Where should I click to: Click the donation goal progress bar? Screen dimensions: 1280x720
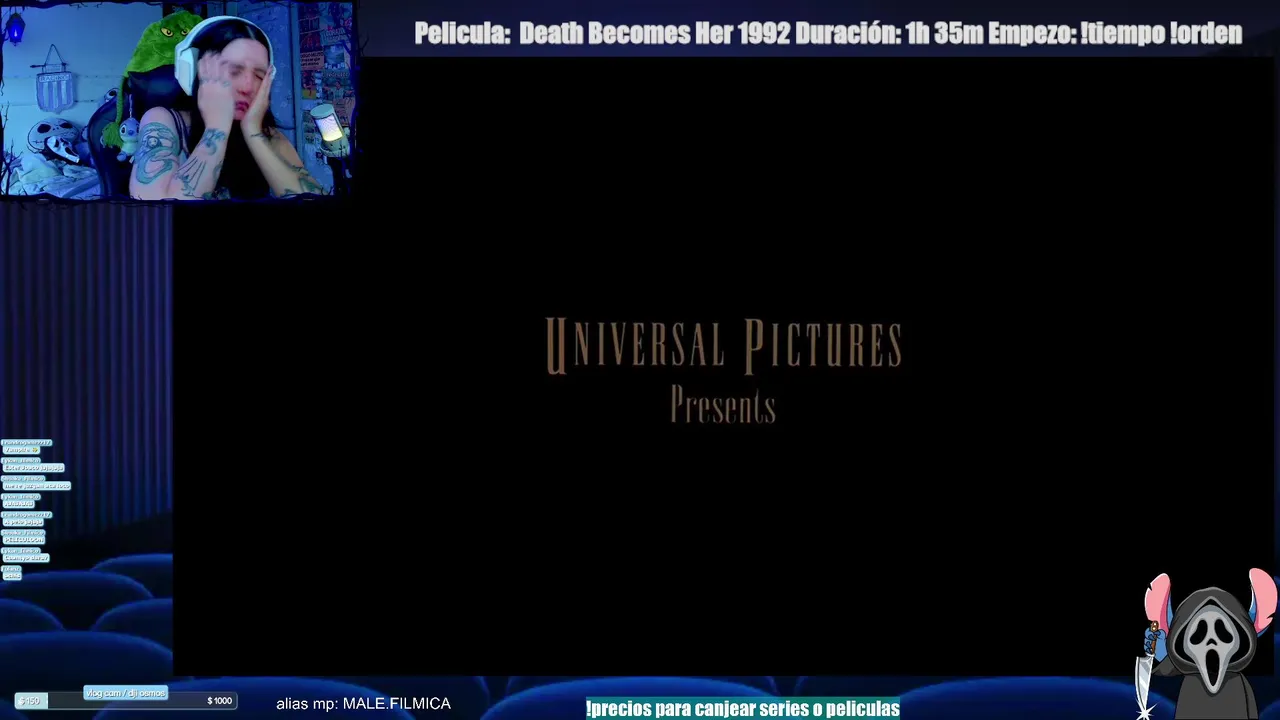(x=126, y=701)
